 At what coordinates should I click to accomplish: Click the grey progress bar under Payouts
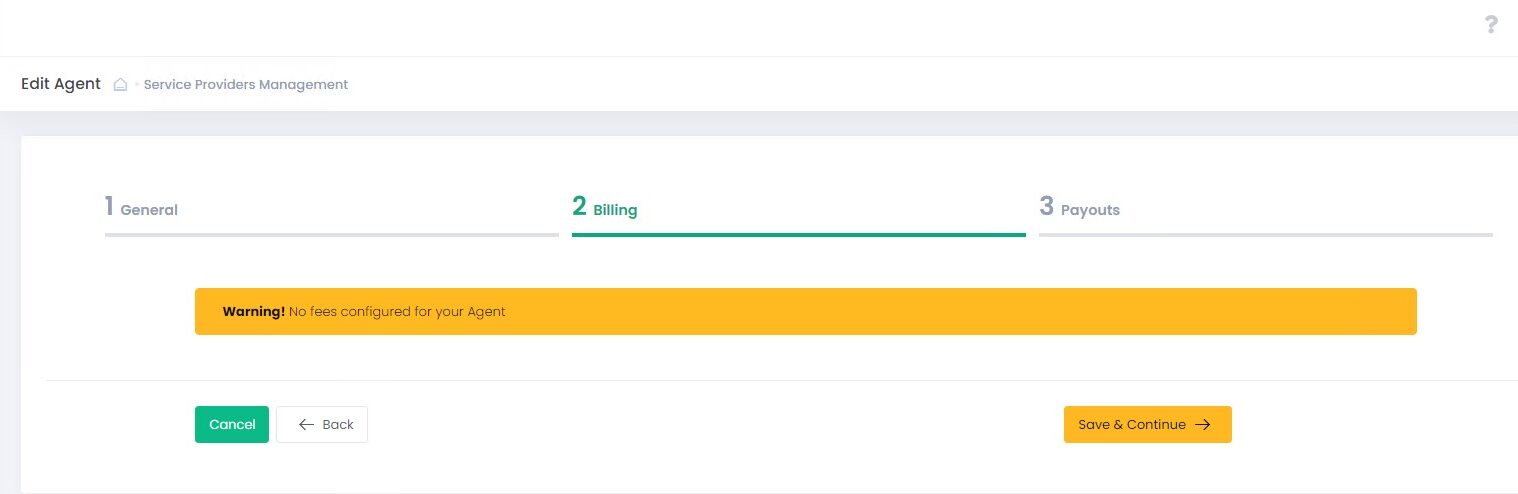pos(1265,235)
